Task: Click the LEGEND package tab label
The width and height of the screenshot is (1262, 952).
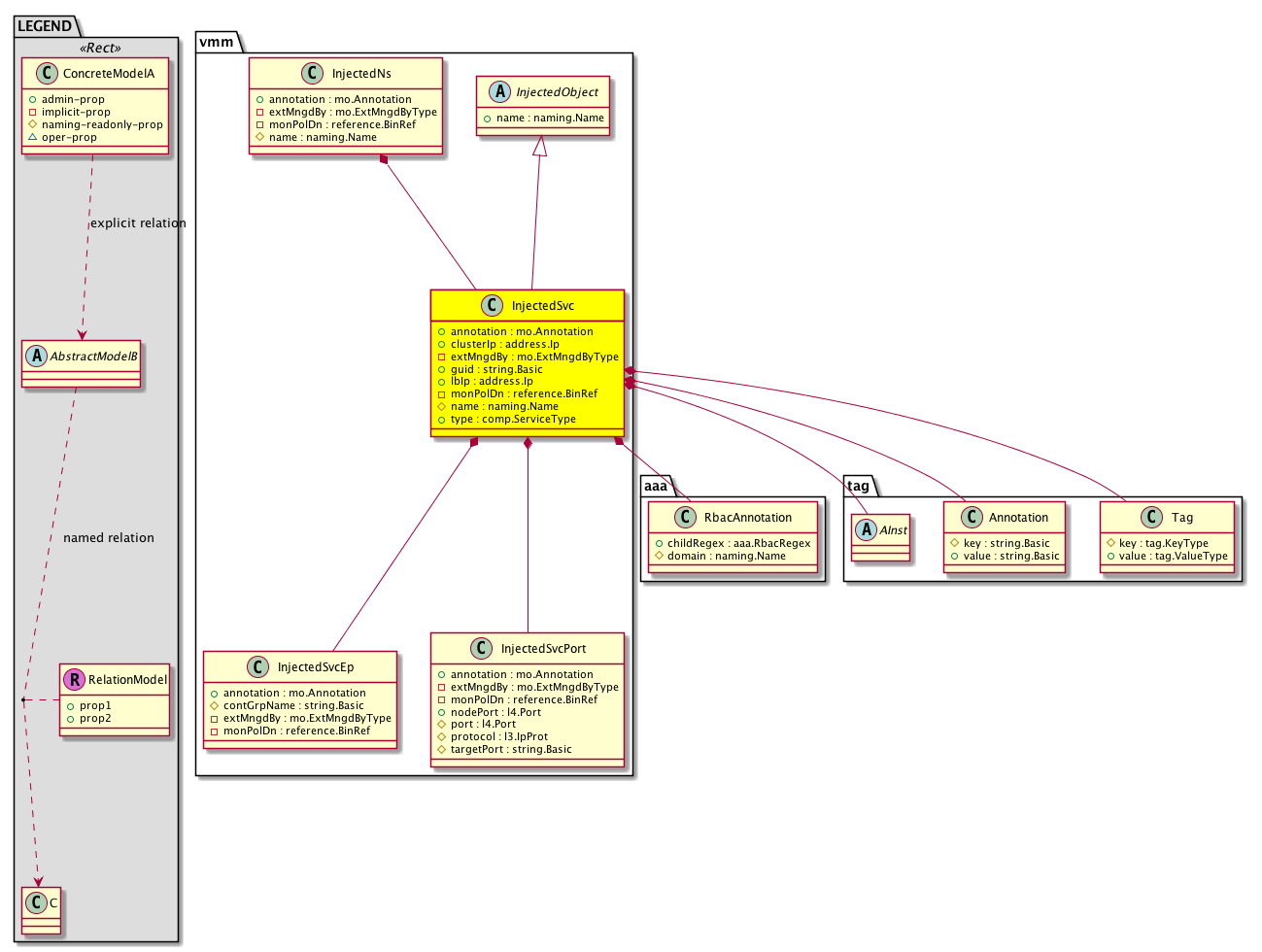Action: [x=45, y=26]
